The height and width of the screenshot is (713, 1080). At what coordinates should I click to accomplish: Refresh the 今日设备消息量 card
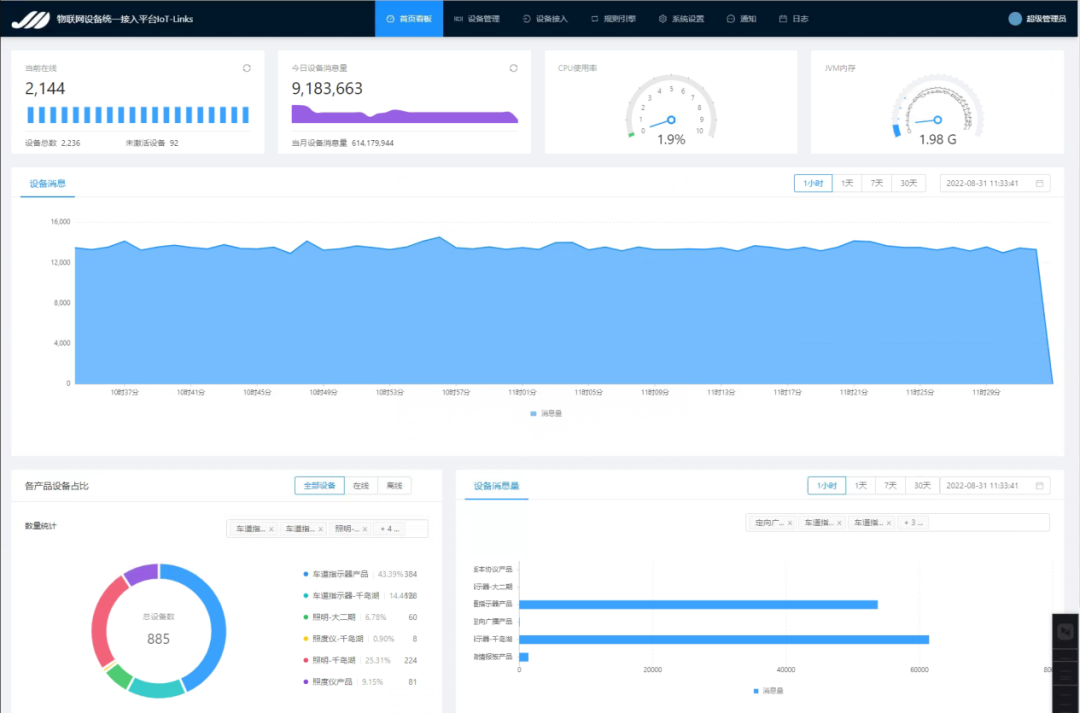(513, 68)
